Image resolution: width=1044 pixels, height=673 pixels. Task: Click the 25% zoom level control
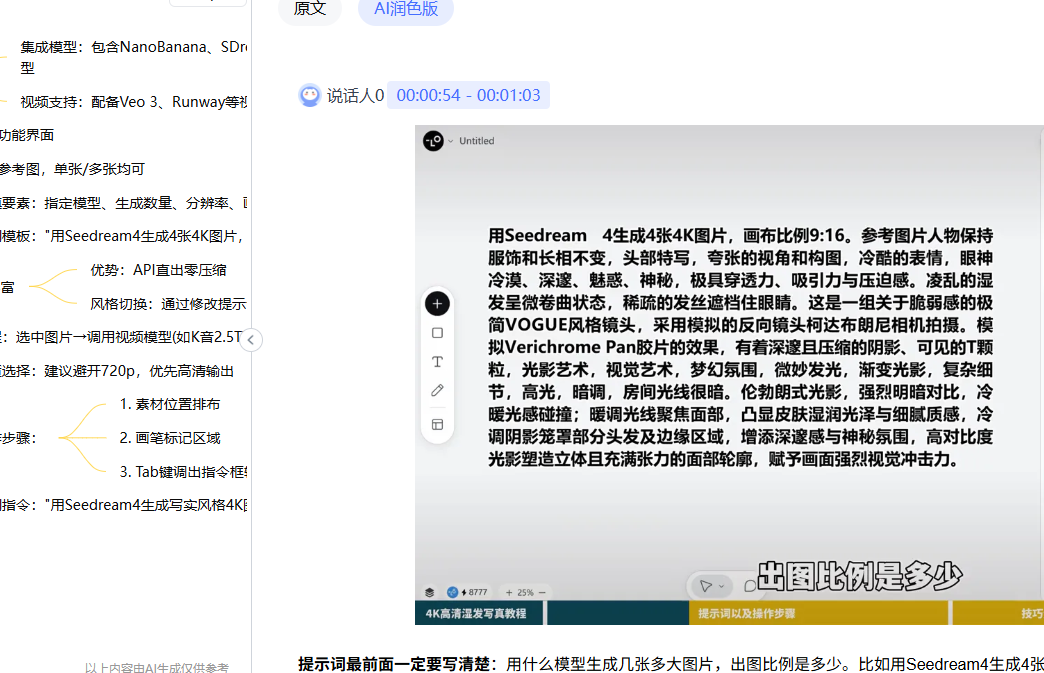coord(525,592)
